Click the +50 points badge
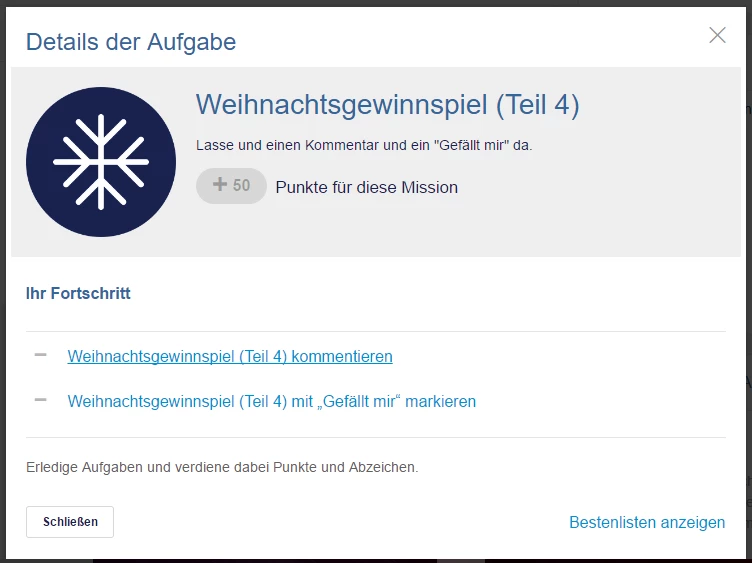The image size is (752, 563). coord(231,186)
